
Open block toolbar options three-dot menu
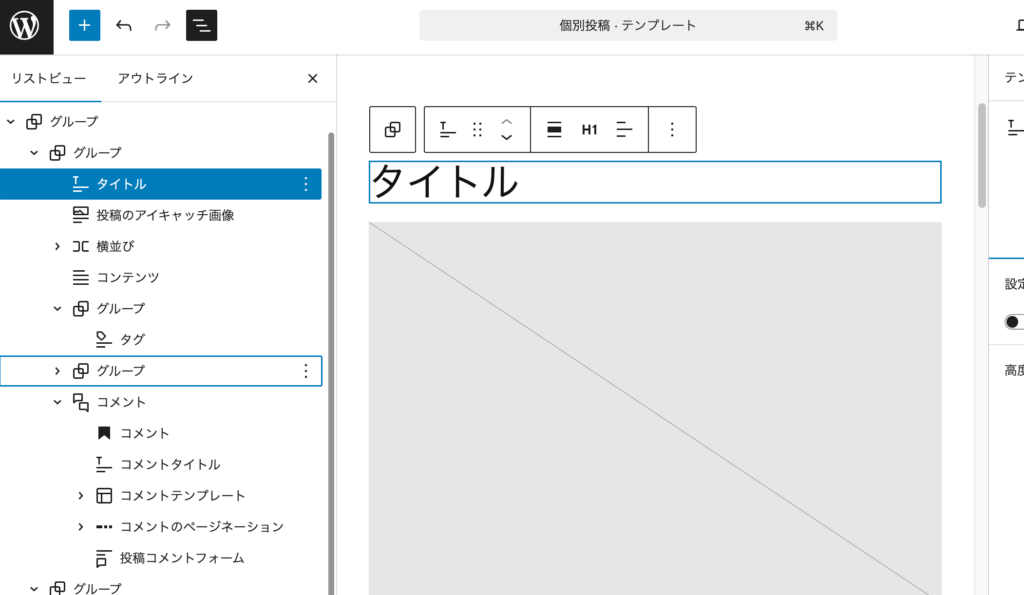[672, 130]
